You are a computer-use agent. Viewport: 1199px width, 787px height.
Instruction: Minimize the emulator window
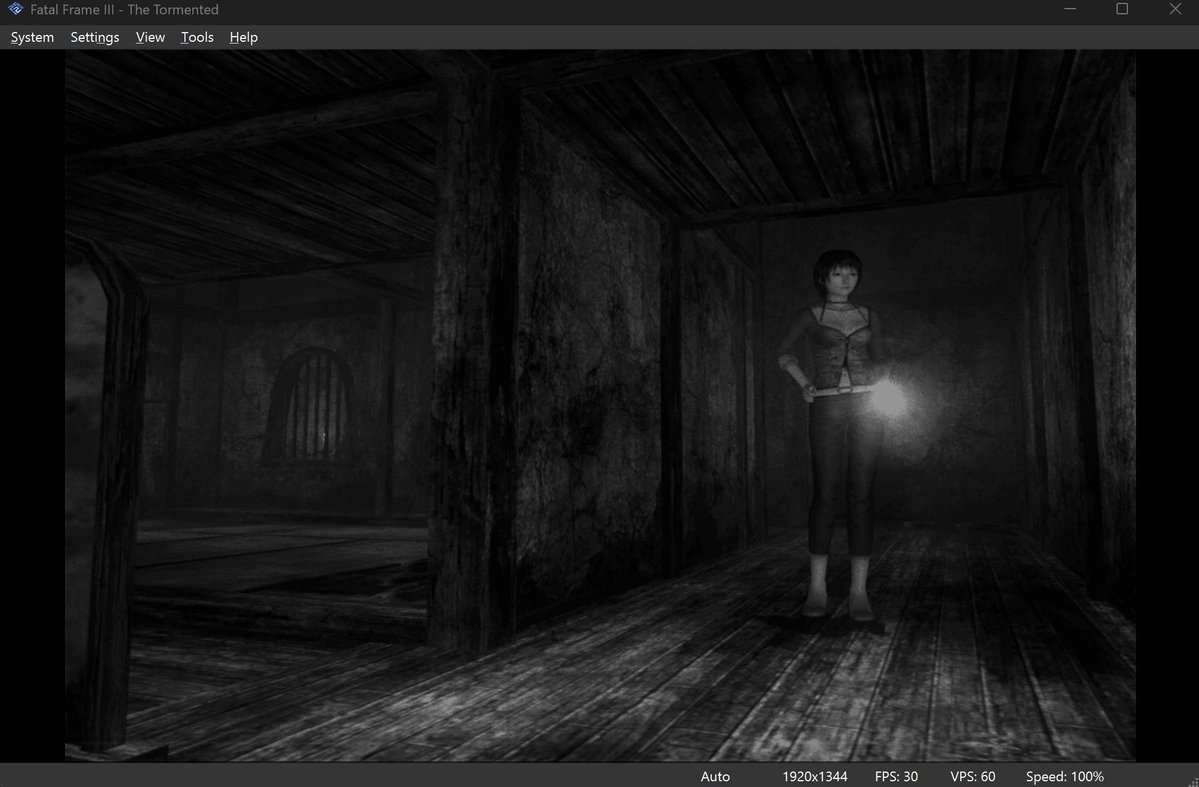click(1070, 9)
